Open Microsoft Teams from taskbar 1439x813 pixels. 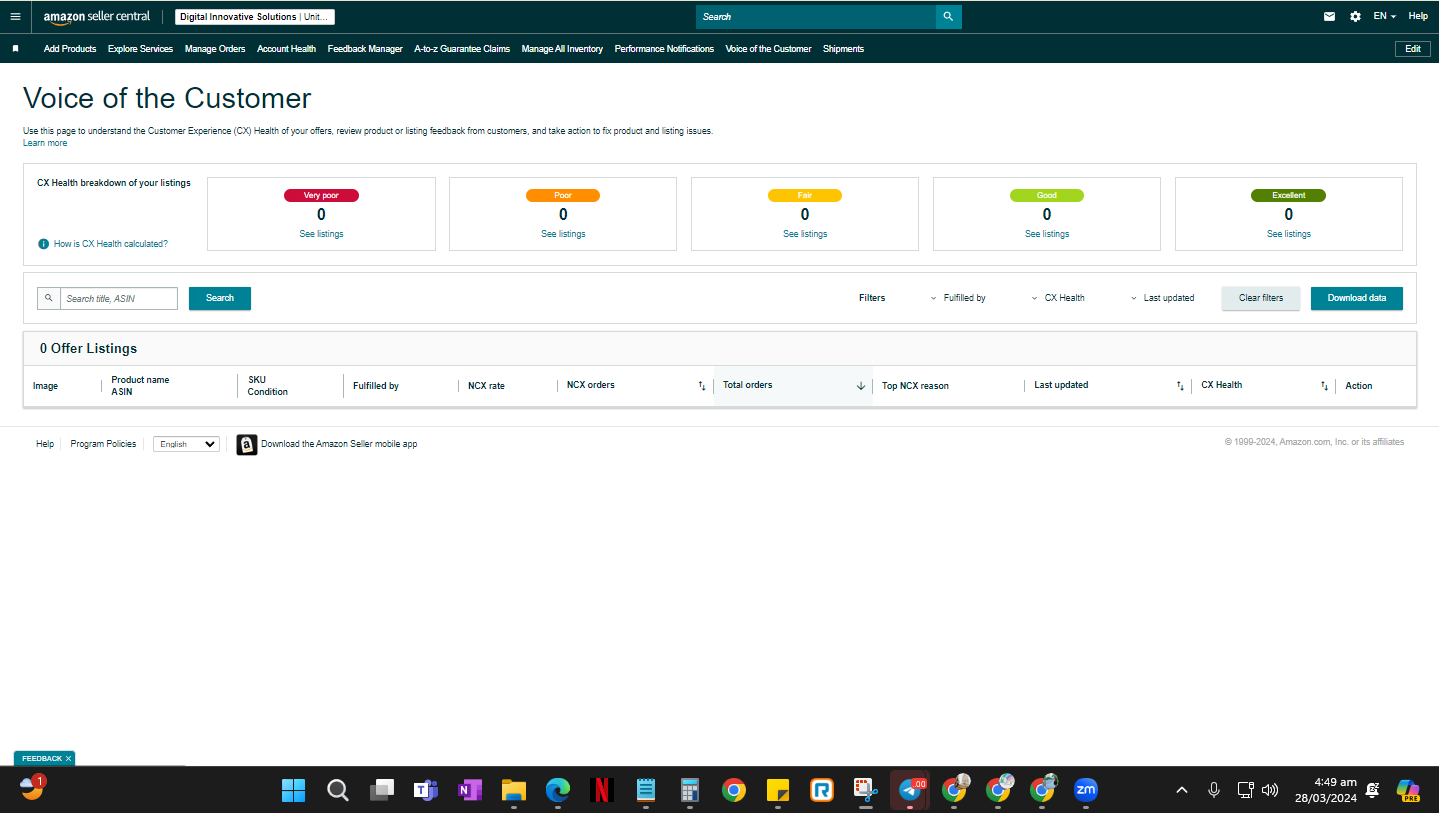426,790
